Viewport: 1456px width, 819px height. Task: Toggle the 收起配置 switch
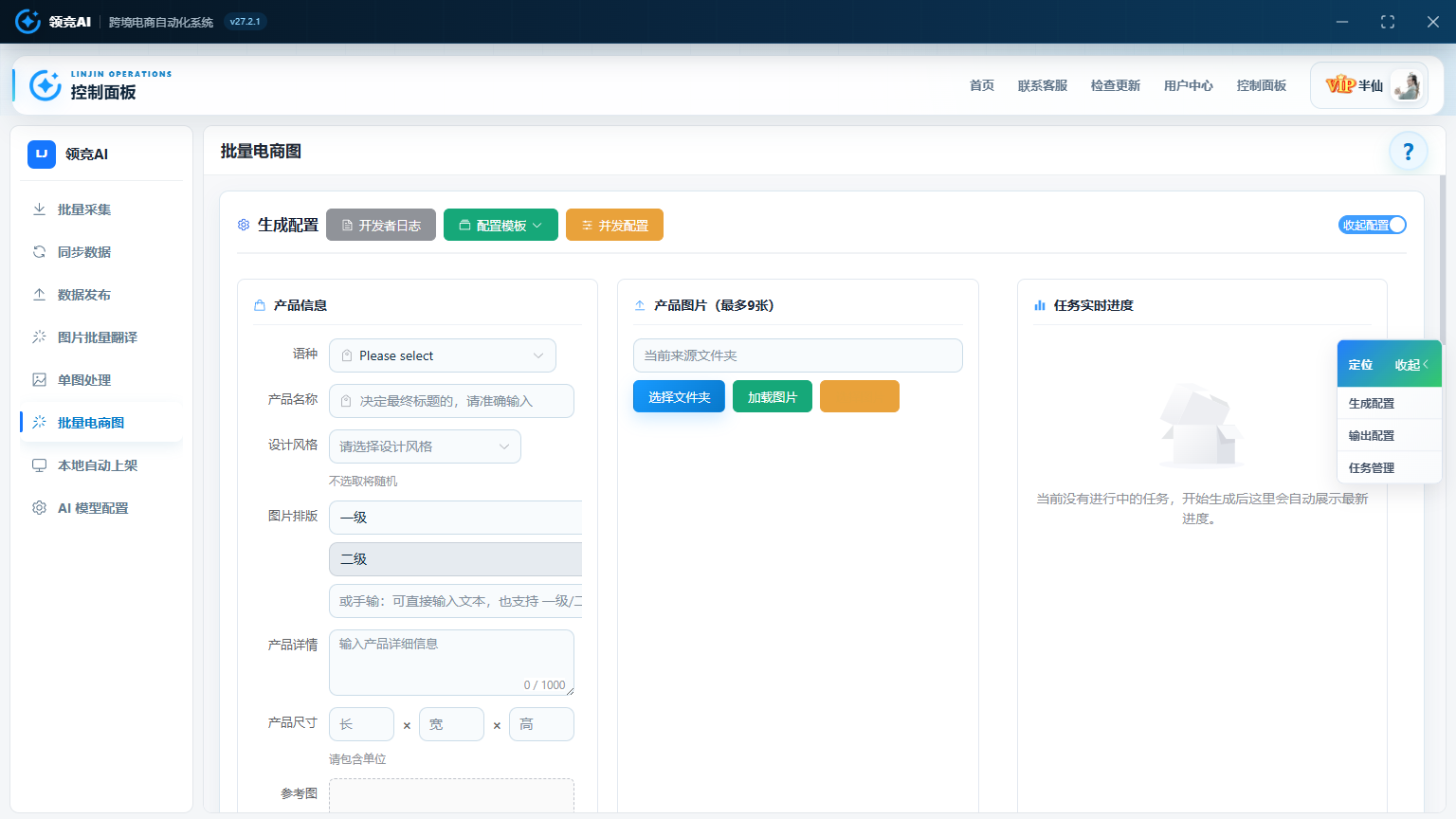(x=1373, y=225)
